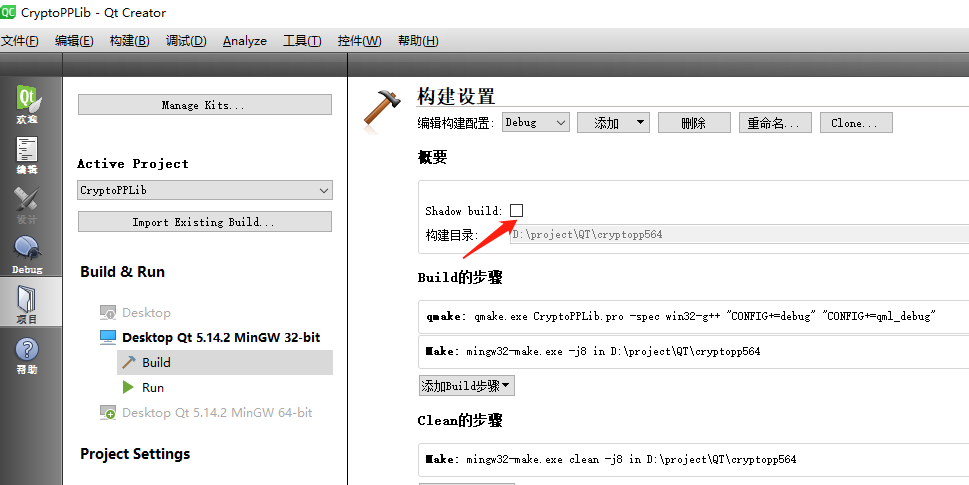
Task: Click the Manage Kits... button
Action: coord(205,104)
